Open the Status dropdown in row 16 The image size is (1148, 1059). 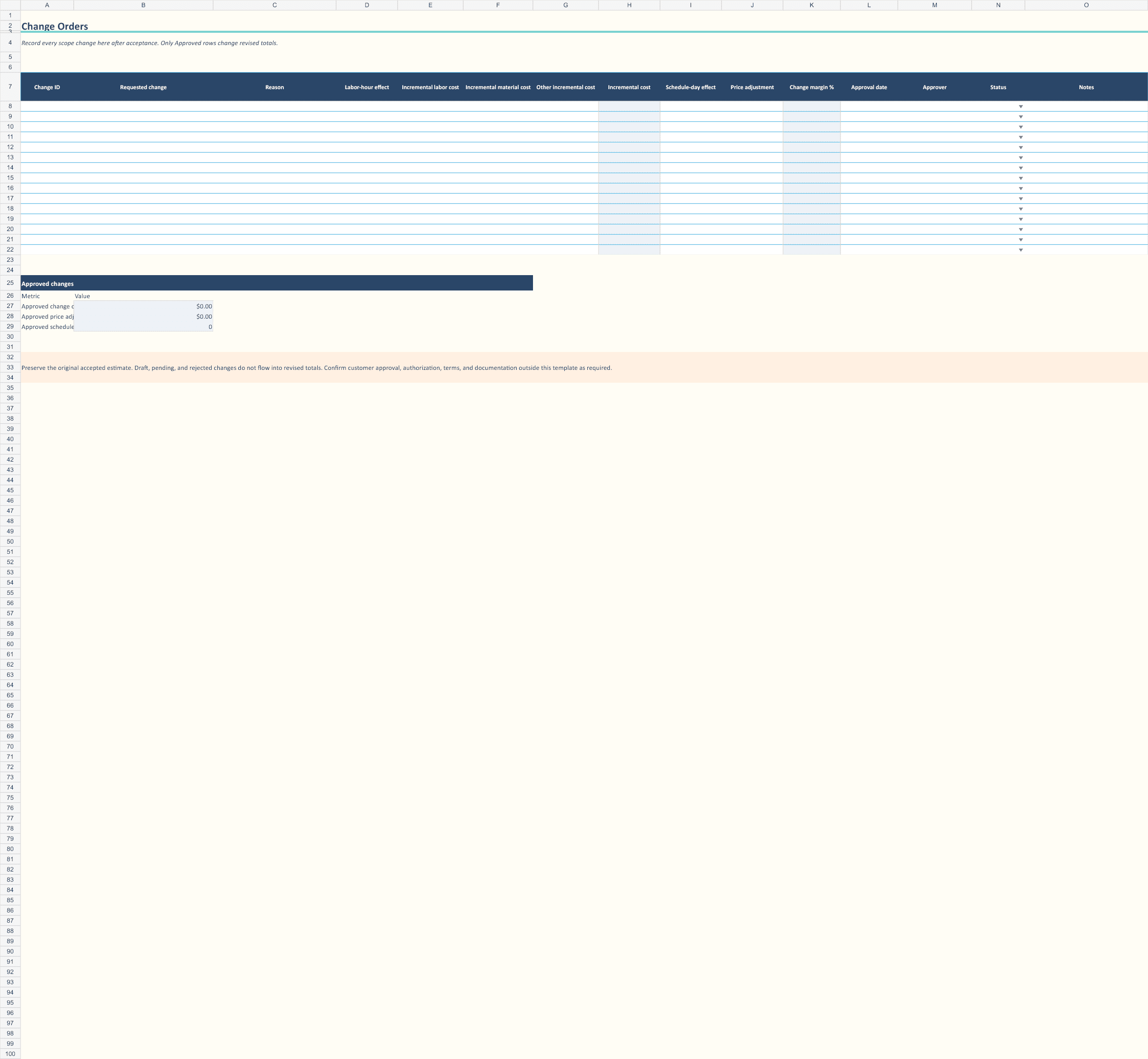[x=1020, y=189]
